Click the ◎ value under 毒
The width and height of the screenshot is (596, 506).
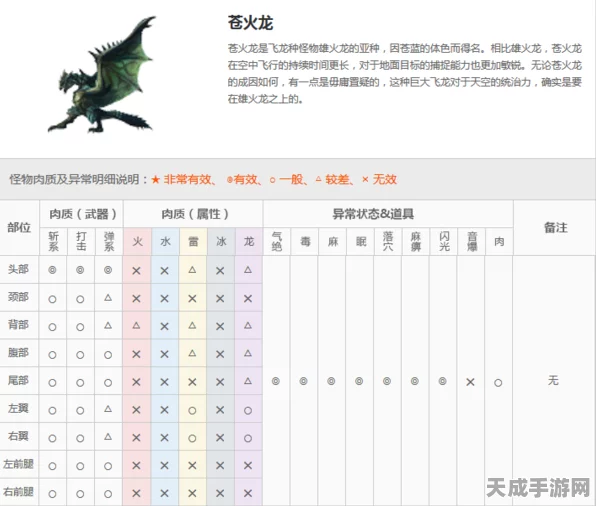pos(303,381)
